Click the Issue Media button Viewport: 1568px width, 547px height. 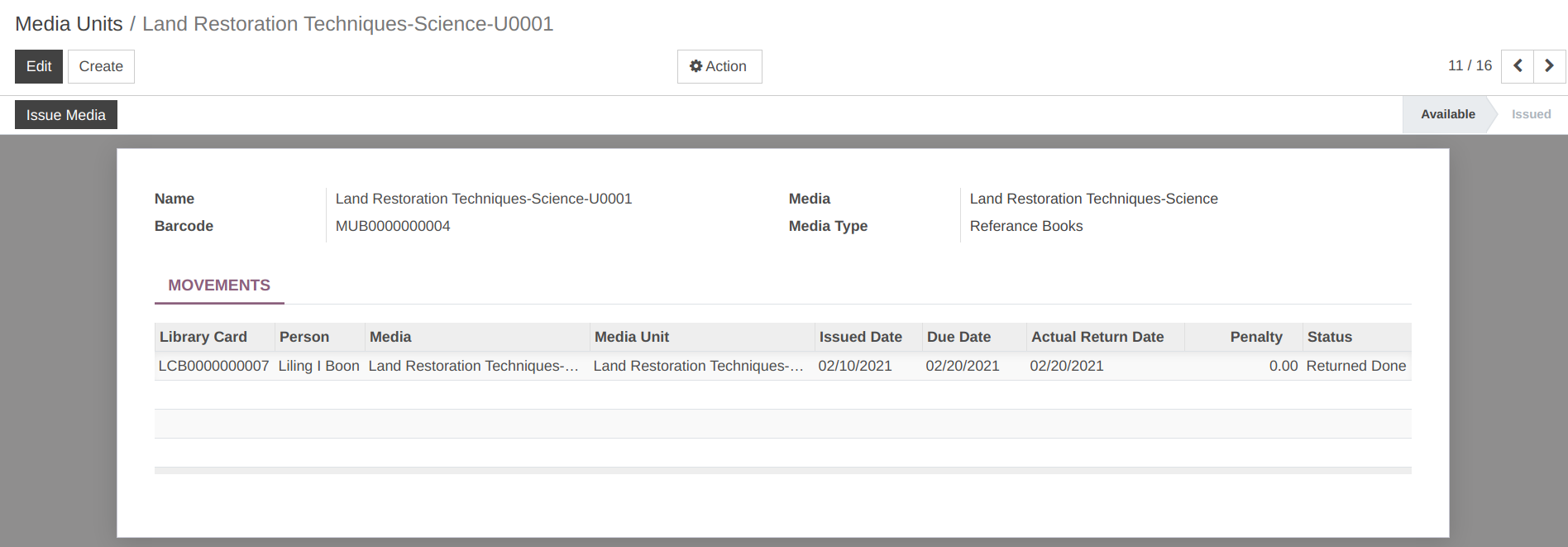[x=66, y=115]
